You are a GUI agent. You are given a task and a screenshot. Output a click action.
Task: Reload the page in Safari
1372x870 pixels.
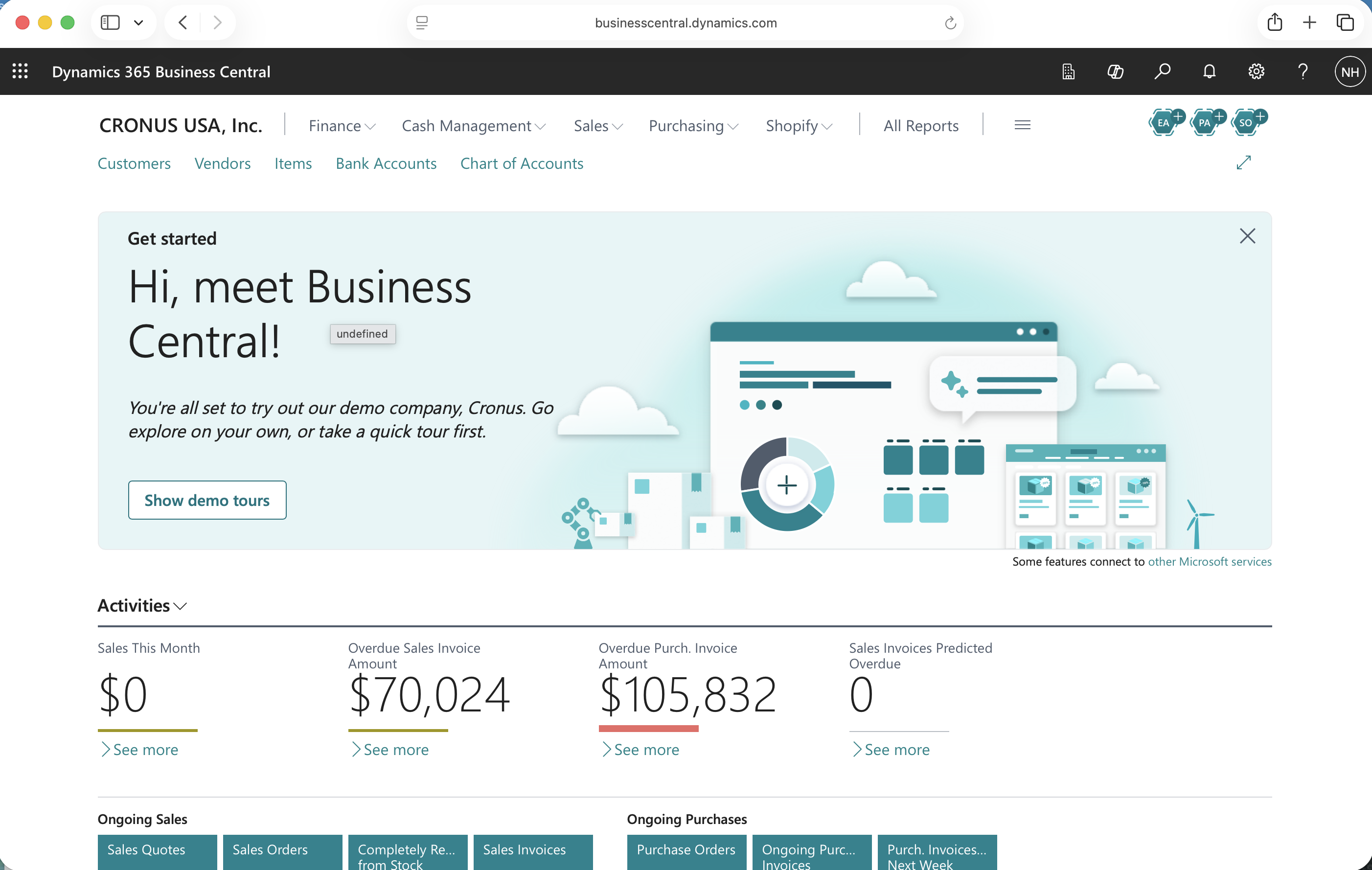[x=950, y=23]
